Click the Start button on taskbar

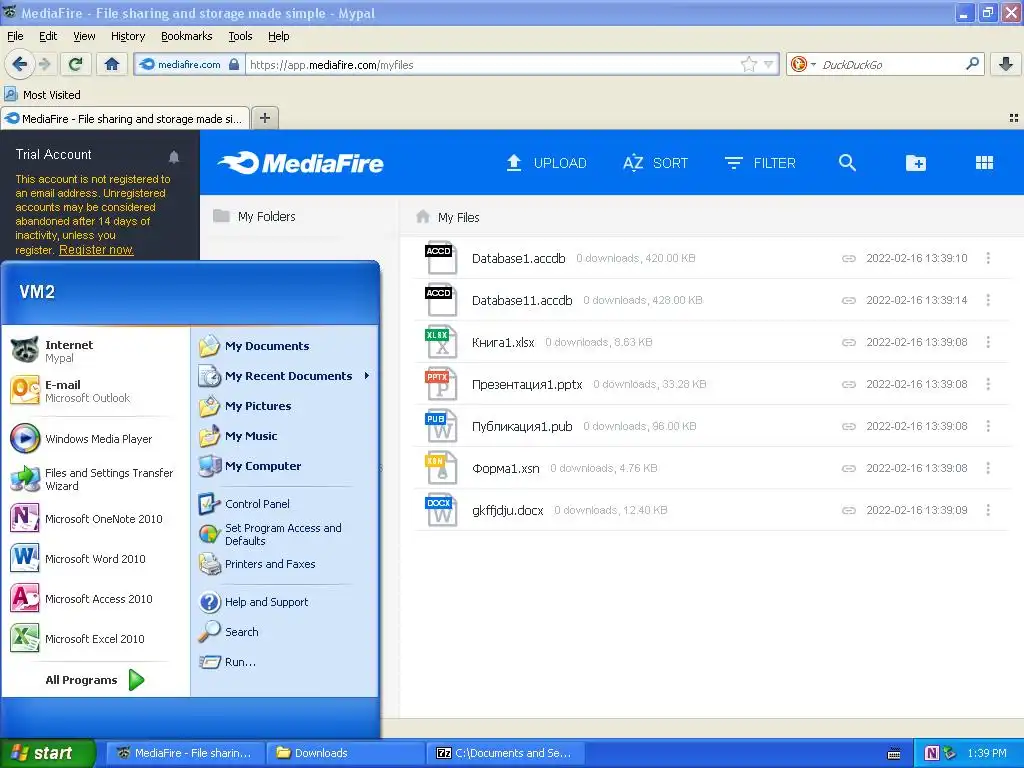pos(47,753)
